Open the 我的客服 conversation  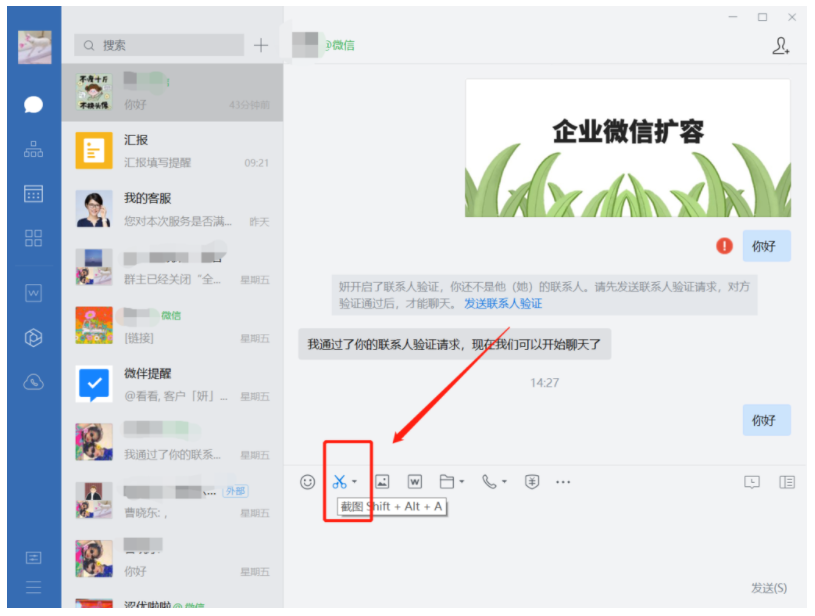click(x=173, y=209)
